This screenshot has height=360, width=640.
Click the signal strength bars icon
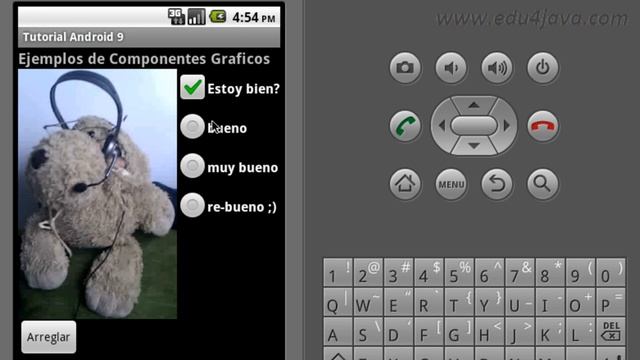point(196,17)
